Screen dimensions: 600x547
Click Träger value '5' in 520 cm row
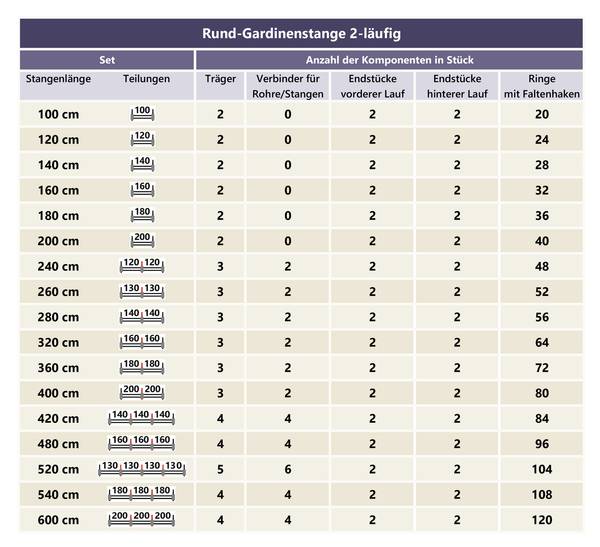tap(220, 469)
